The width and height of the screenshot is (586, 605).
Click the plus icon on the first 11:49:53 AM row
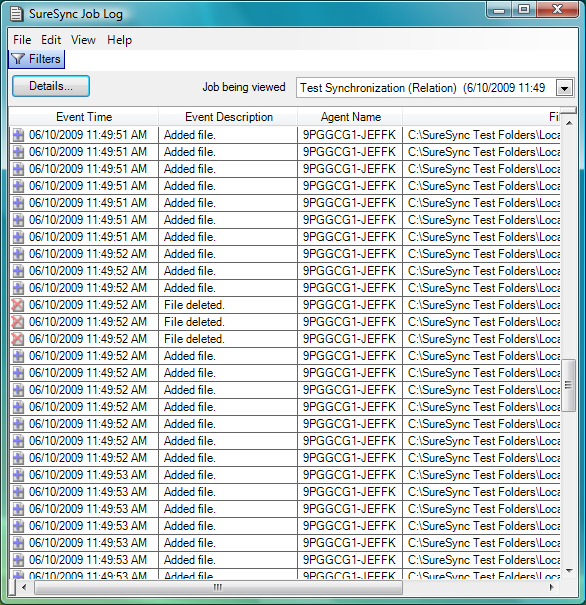point(18,475)
